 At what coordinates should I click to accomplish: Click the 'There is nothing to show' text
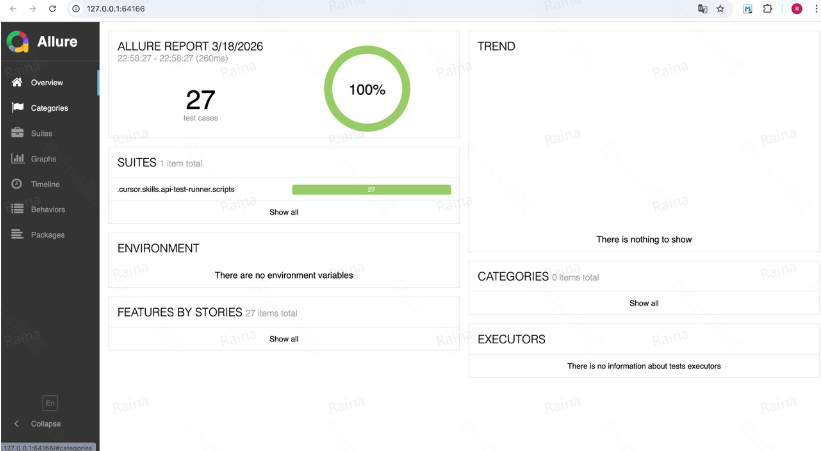(644, 239)
